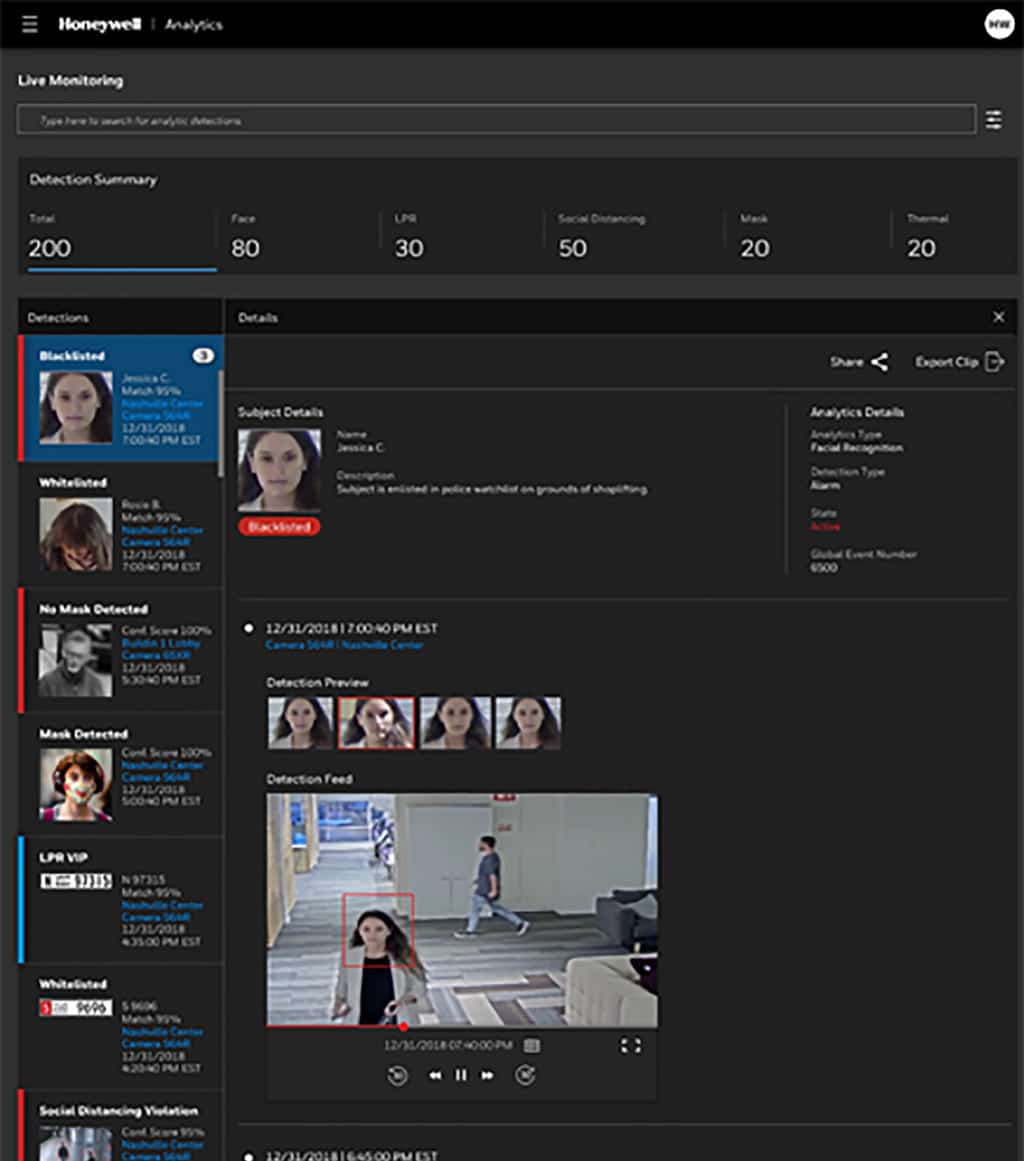Viewport: 1024px width, 1161px height.
Task: Fast forward the detection feed video
Action: pyautogui.click(x=488, y=1075)
